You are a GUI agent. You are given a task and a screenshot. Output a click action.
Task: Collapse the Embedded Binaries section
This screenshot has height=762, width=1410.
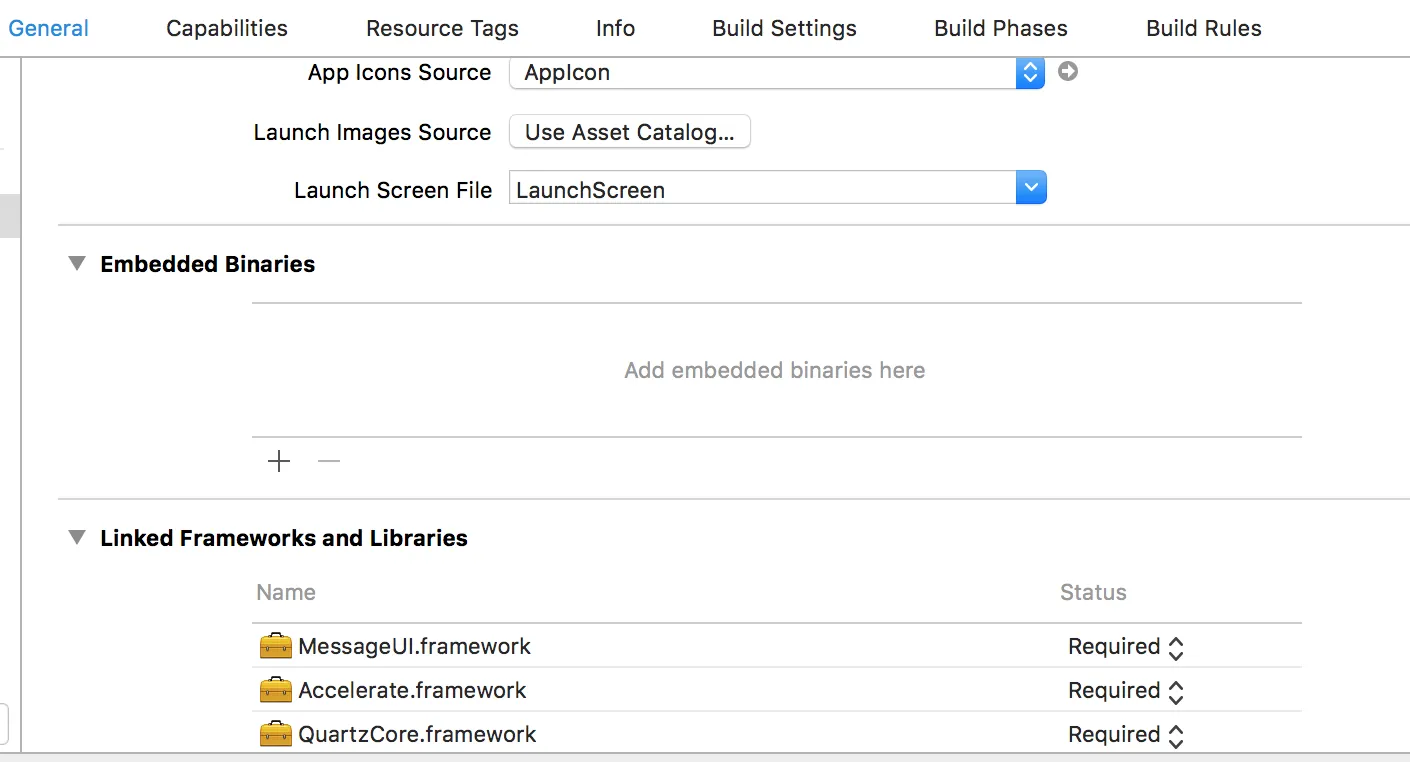pyautogui.click(x=77, y=264)
